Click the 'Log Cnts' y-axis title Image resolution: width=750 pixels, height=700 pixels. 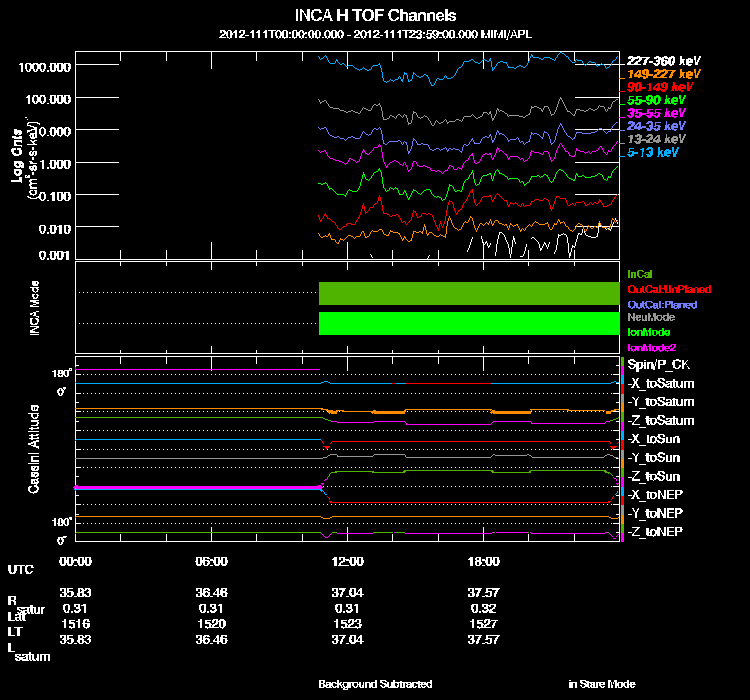click(17, 156)
